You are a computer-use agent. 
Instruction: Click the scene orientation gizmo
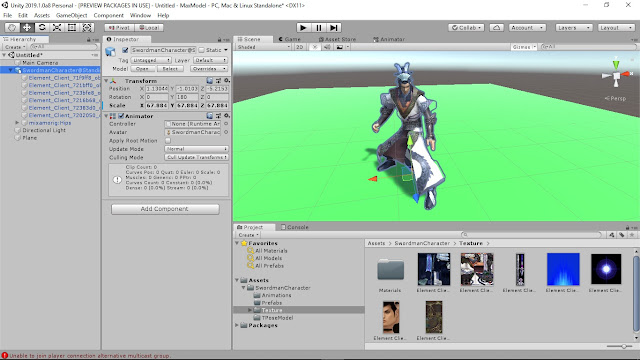tap(617, 76)
